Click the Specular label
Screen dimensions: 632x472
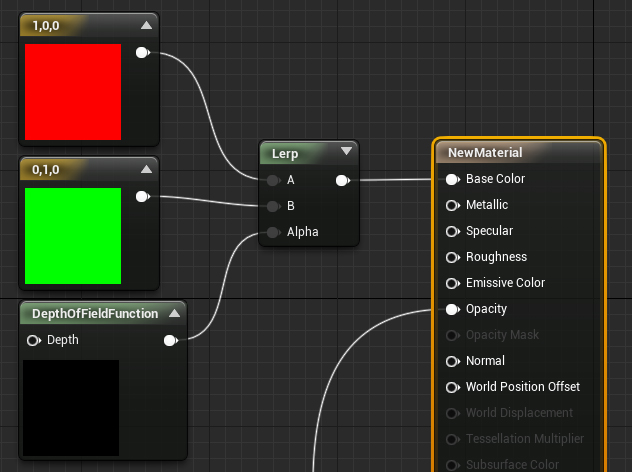pos(489,231)
